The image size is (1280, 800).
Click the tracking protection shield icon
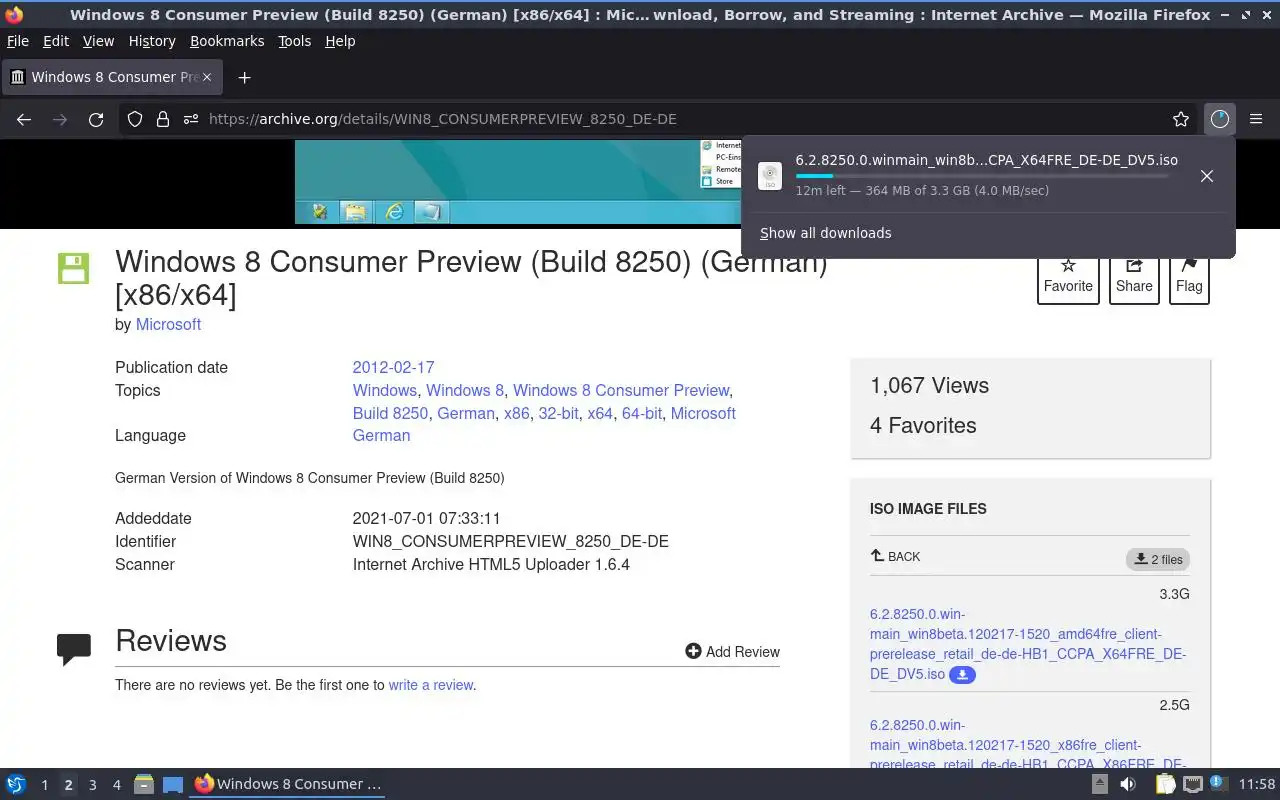click(x=135, y=119)
